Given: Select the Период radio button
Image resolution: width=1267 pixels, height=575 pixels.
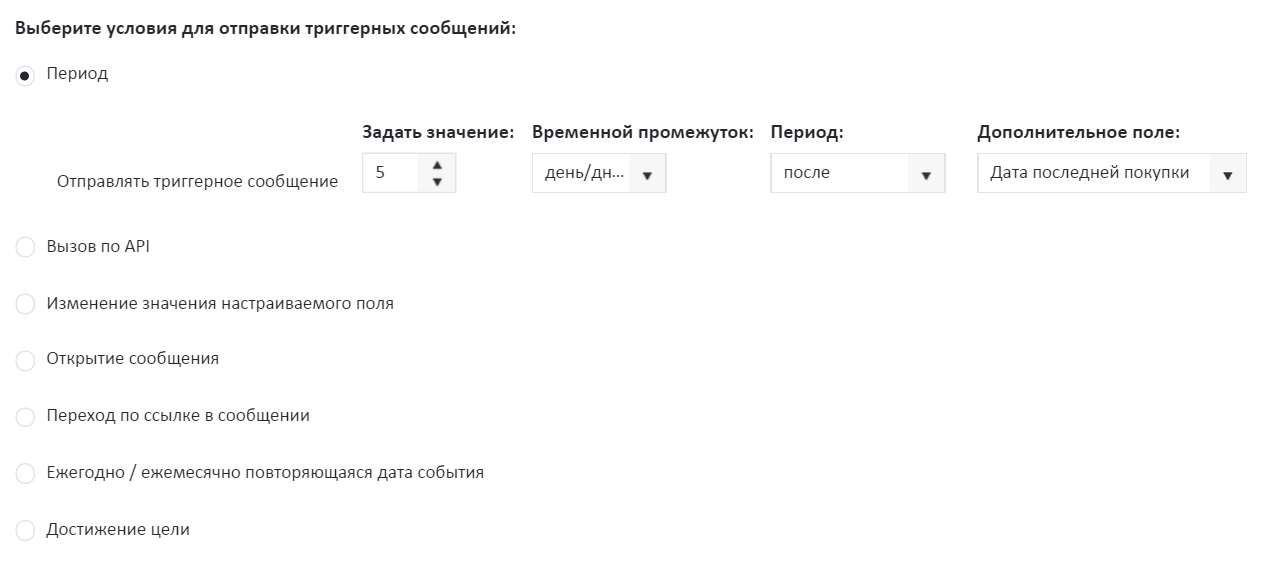Looking at the screenshot, I should click(x=25, y=76).
